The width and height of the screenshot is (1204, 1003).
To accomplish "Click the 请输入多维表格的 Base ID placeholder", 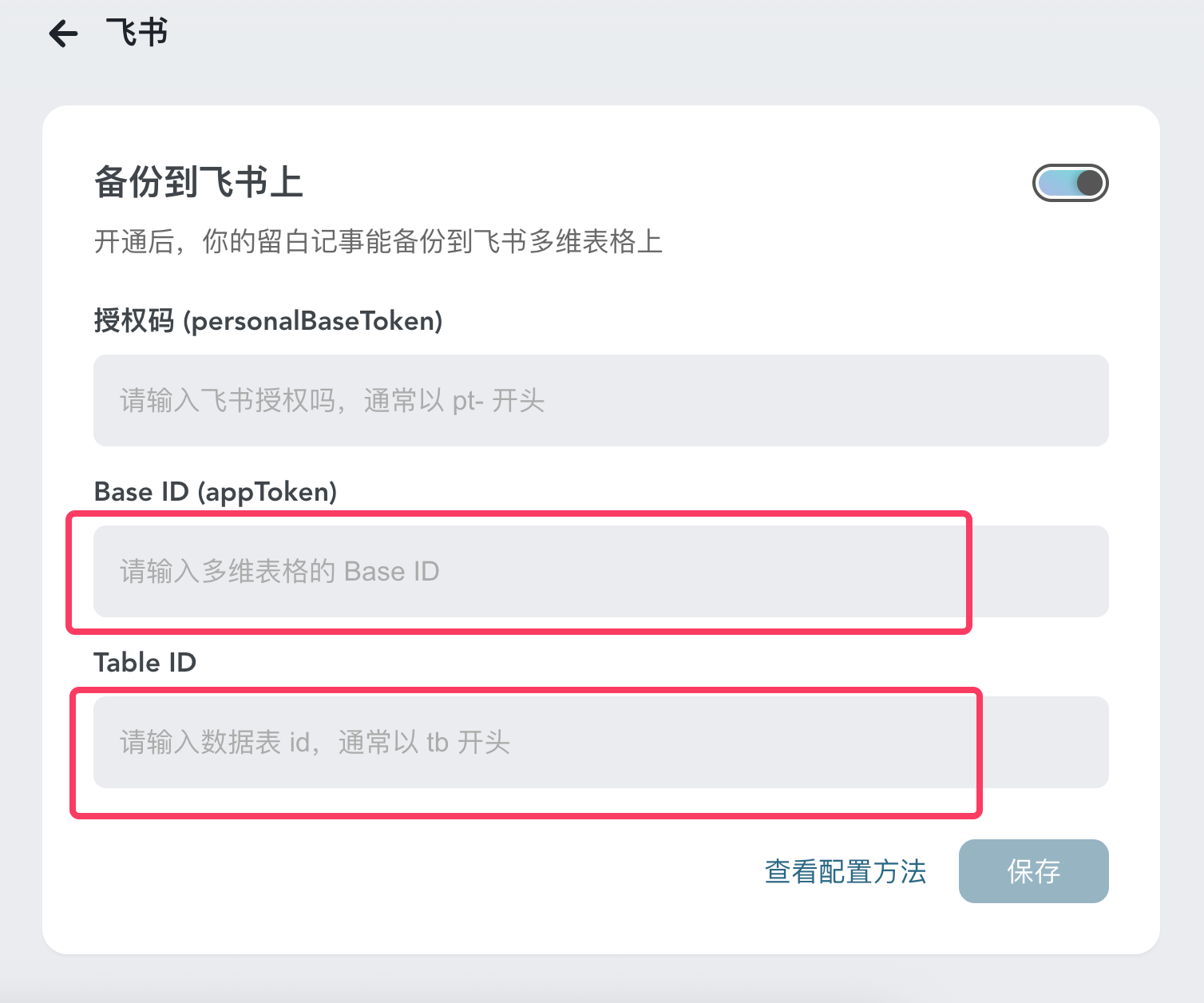I will tap(279, 572).
